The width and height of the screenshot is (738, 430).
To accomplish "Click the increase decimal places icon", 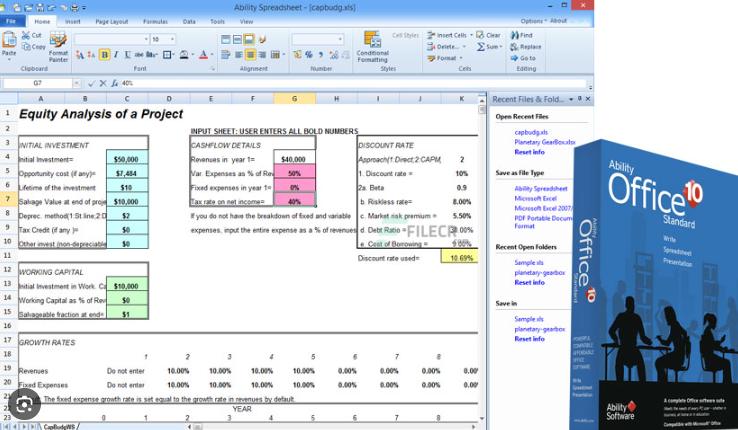I will (x=334, y=55).
